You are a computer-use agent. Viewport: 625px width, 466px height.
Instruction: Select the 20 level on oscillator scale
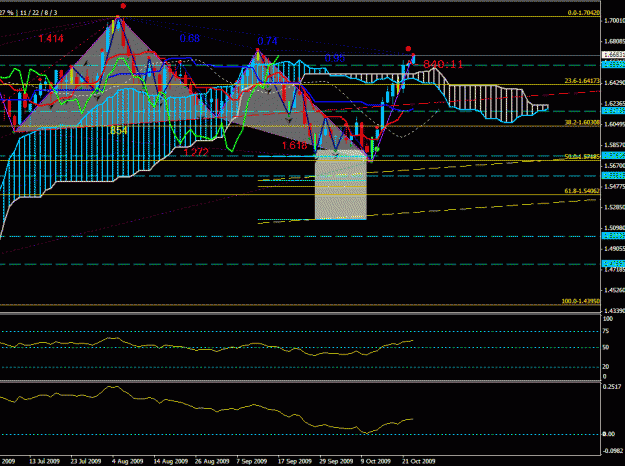tap(606, 367)
